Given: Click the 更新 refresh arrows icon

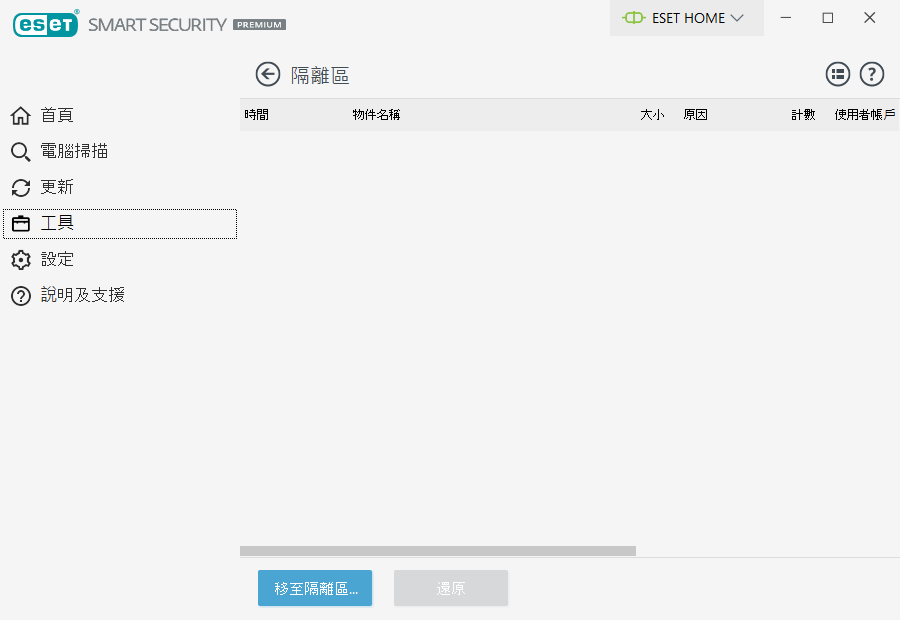Looking at the screenshot, I should click(x=21, y=188).
